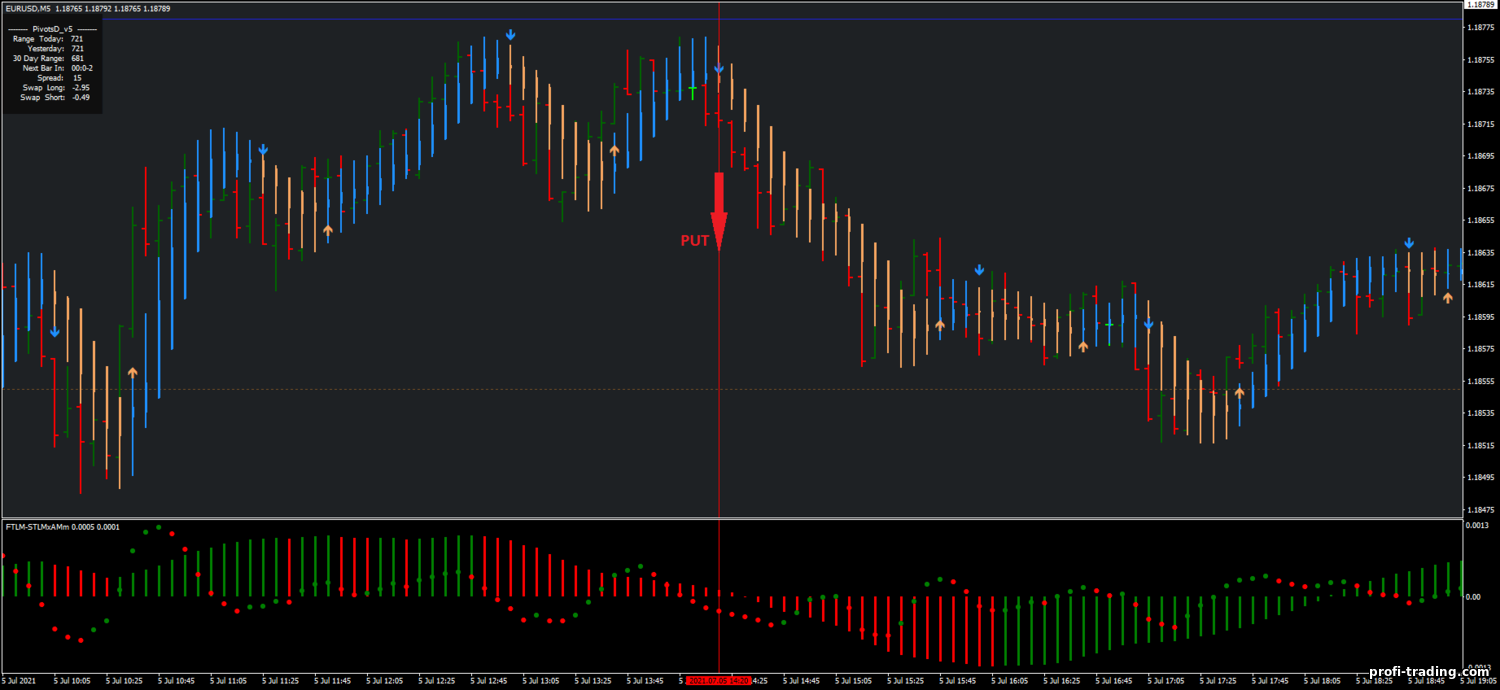Select the PivotsD_v5 info panel header

53,29
